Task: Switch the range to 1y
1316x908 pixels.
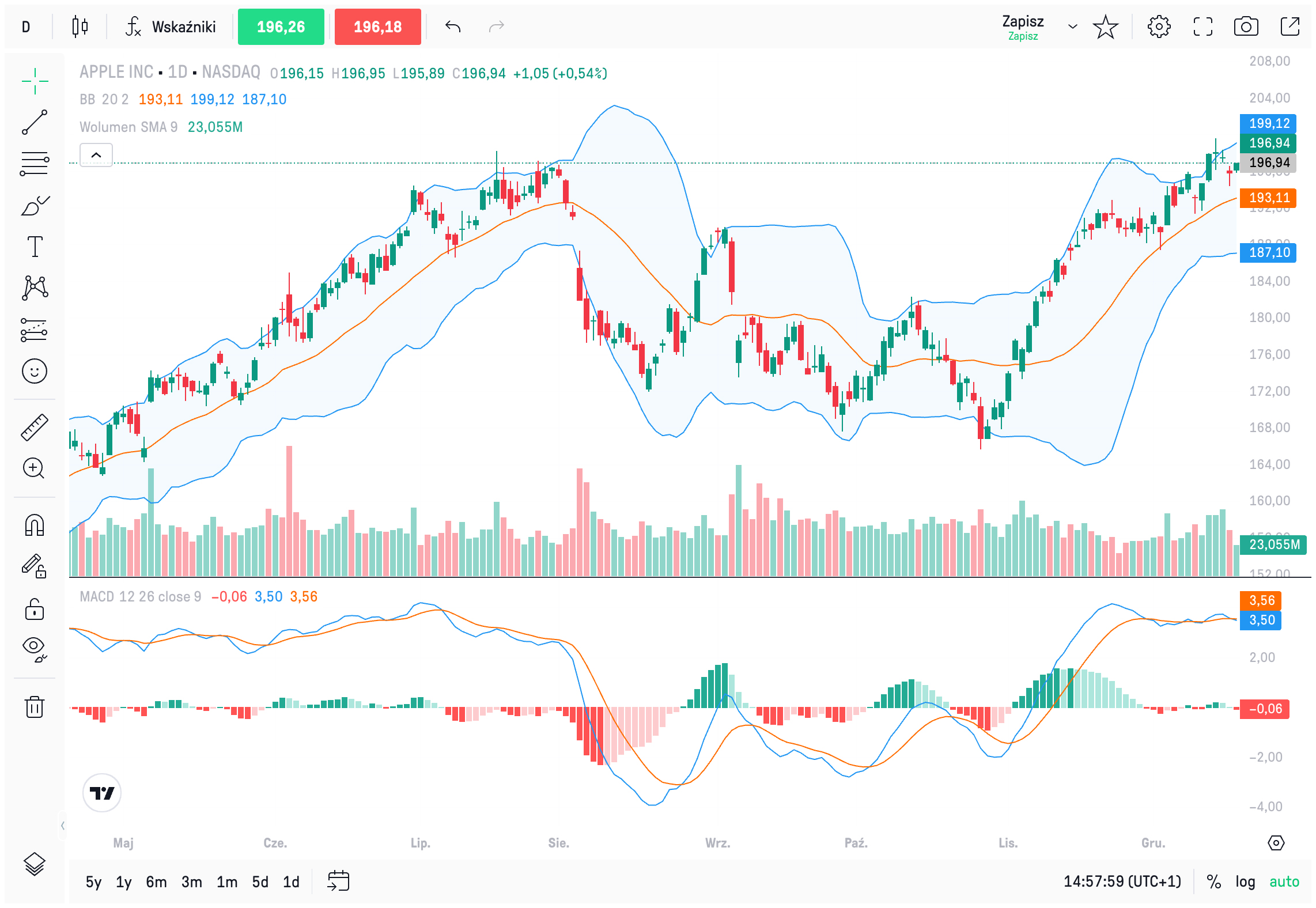Action: (x=123, y=882)
